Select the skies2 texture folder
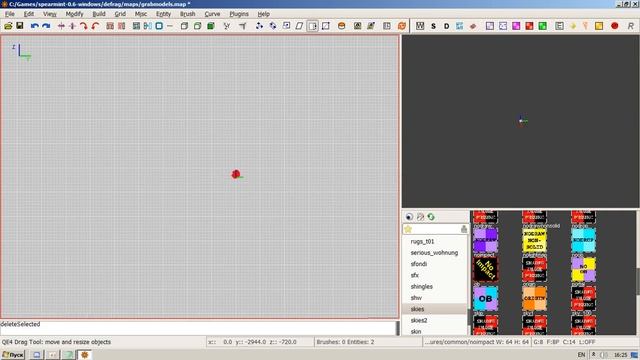This screenshot has height=360, width=640. point(435,320)
